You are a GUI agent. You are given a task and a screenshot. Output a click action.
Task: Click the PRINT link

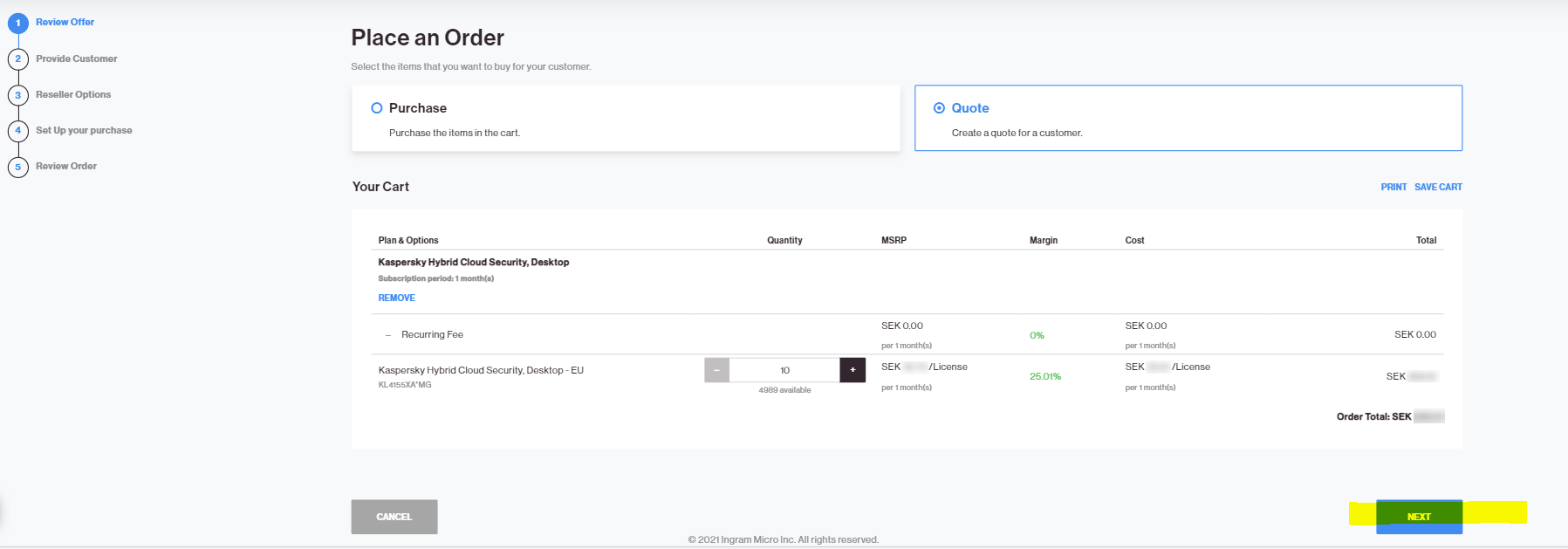coord(1393,187)
